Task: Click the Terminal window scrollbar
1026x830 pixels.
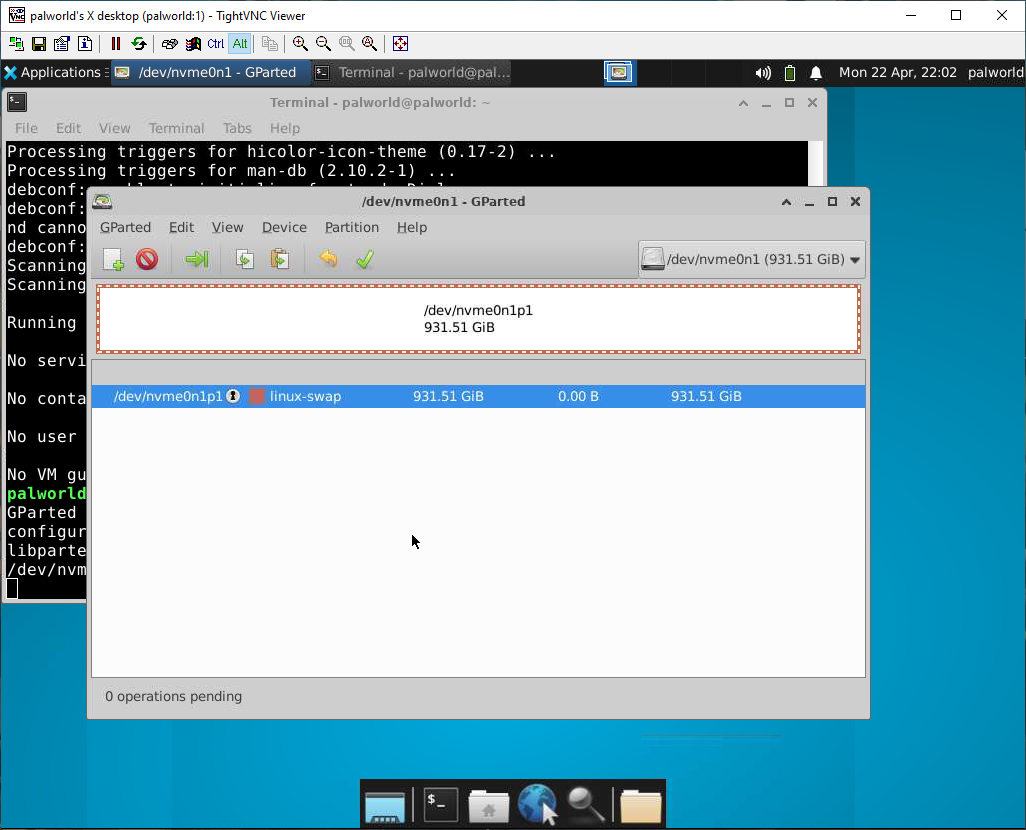Action: 815,164
